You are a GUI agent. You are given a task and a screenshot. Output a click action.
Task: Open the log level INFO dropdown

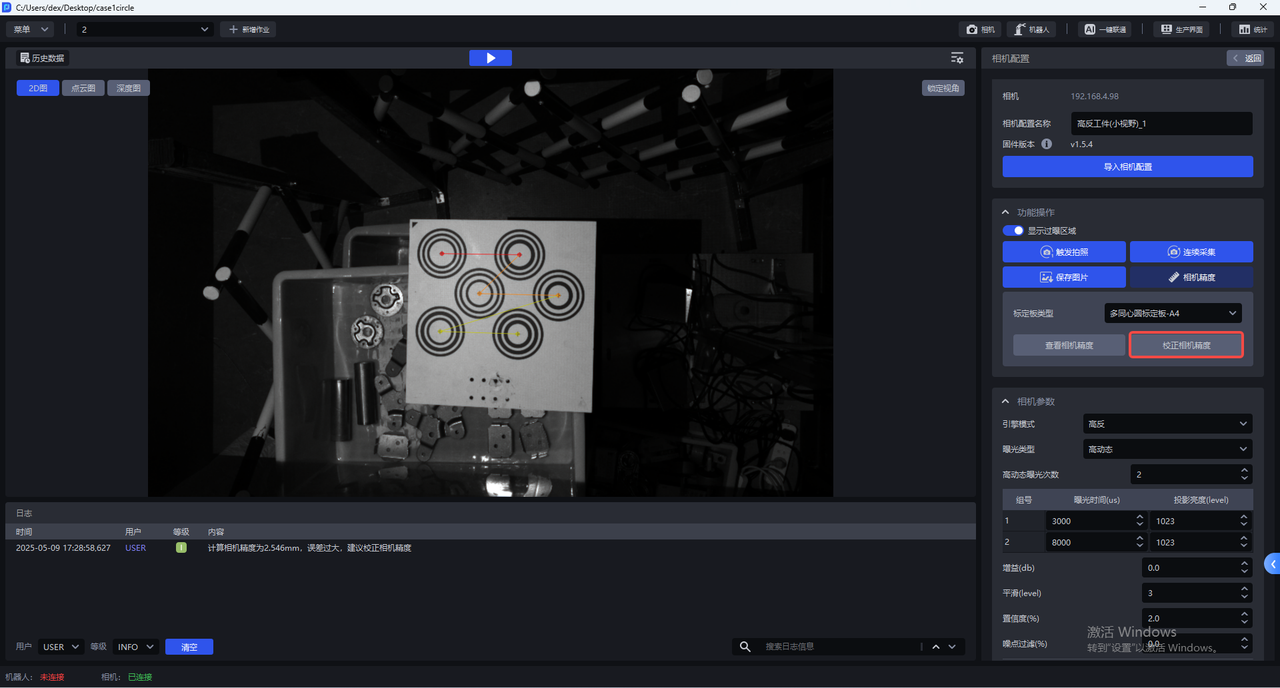135,647
